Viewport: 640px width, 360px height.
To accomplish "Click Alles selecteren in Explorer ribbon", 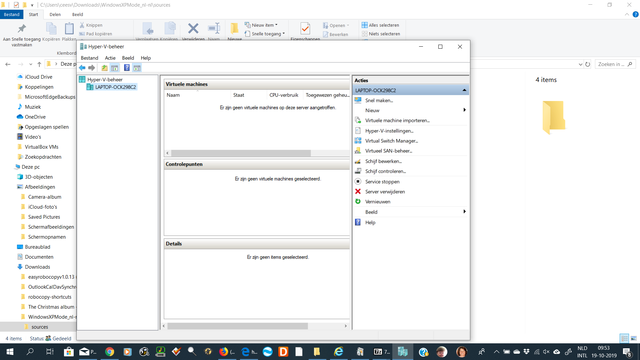I will click(380, 25).
